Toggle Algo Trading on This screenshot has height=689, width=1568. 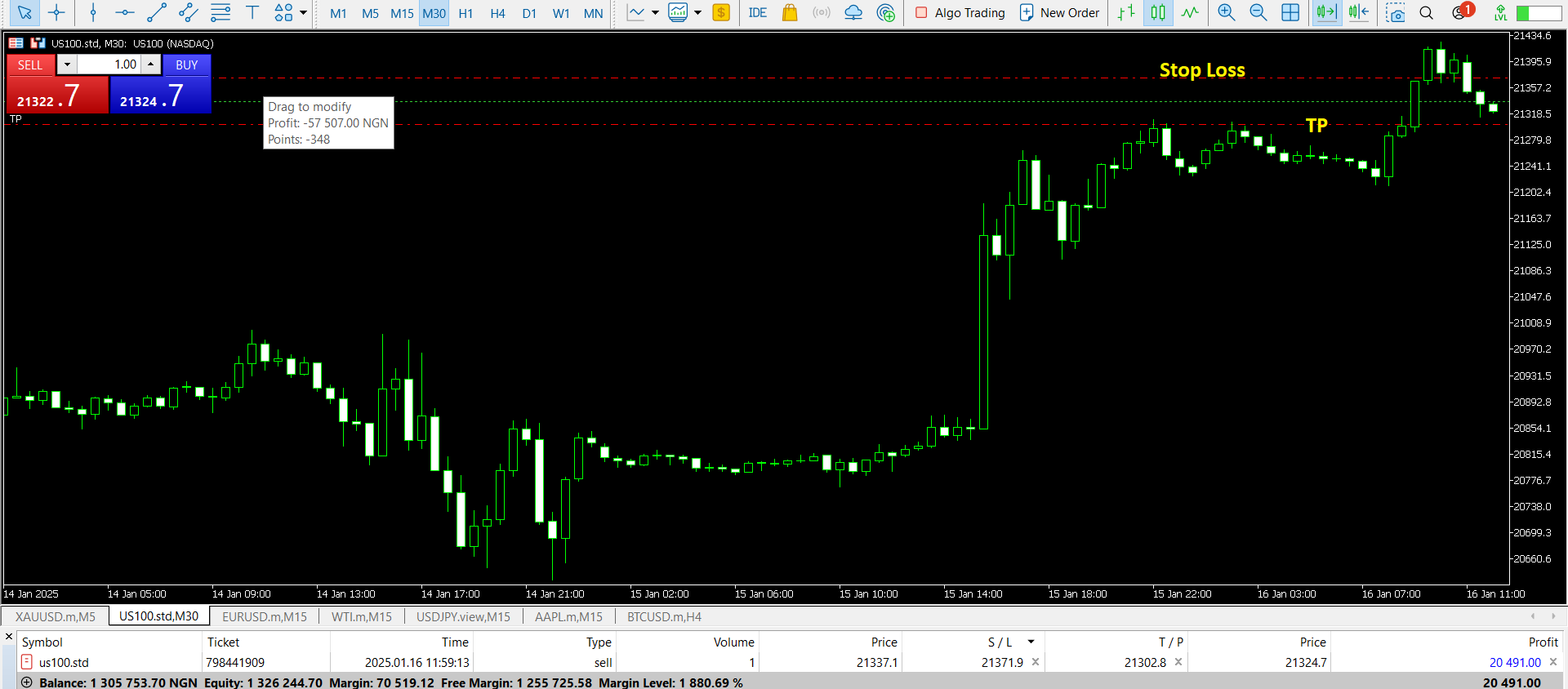pyautogui.click(x=960, y=12)
